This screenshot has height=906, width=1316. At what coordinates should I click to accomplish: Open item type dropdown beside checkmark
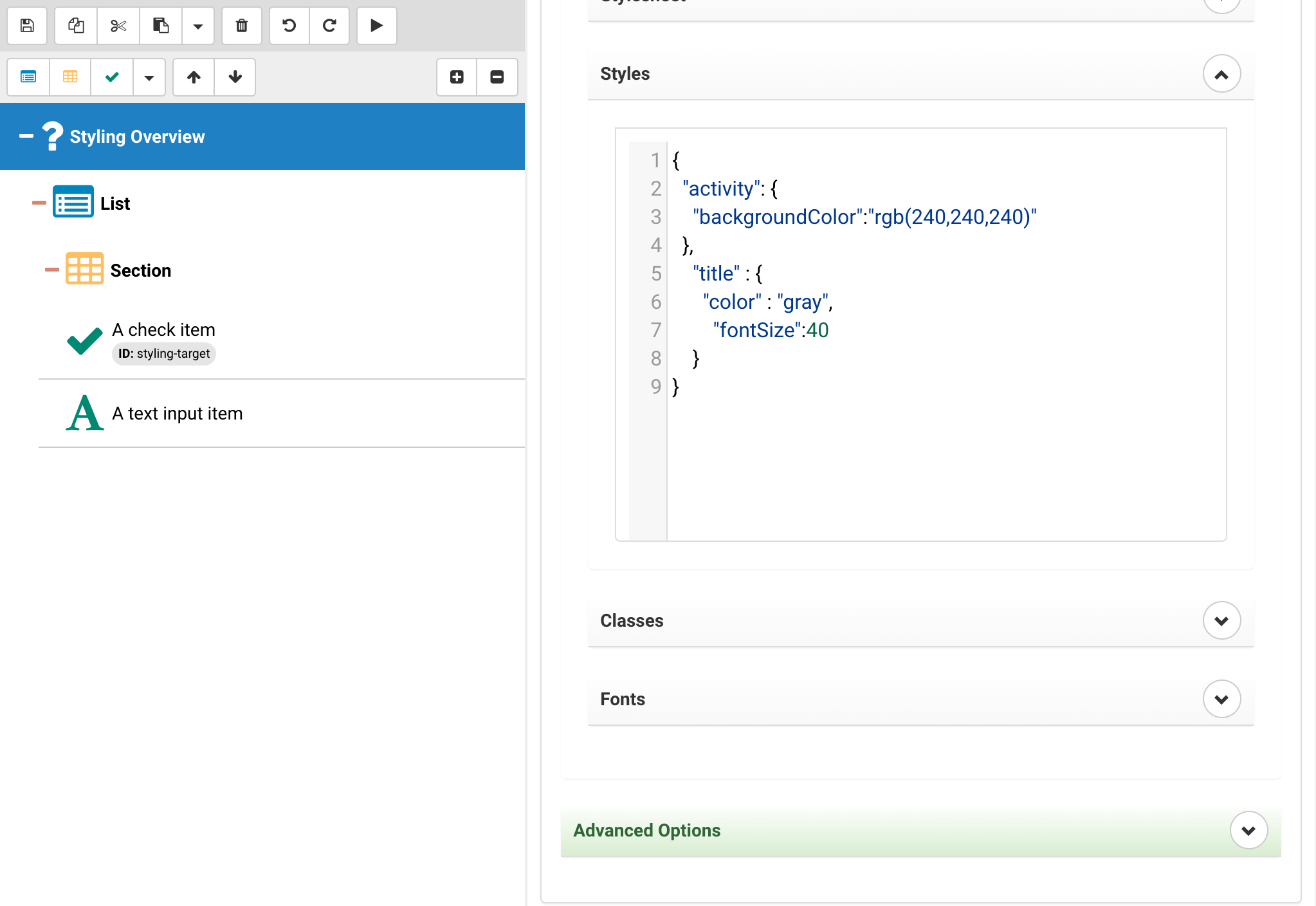tap(149, 77)
